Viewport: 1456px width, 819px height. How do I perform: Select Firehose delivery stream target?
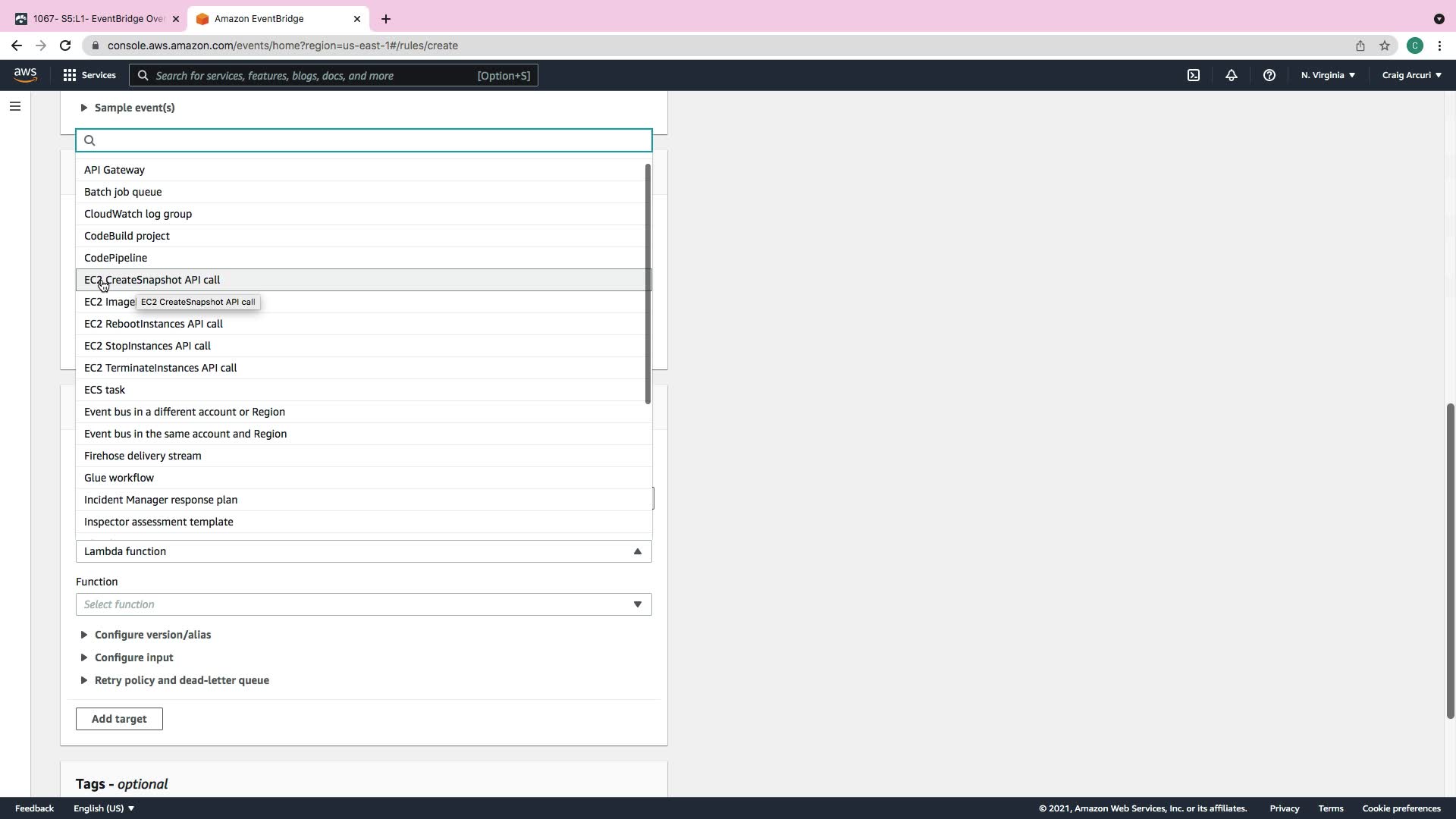143,456
